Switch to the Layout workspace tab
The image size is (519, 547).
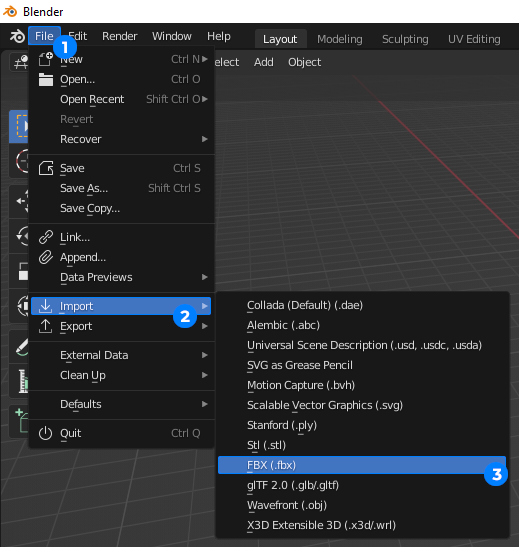pos(280,39)
